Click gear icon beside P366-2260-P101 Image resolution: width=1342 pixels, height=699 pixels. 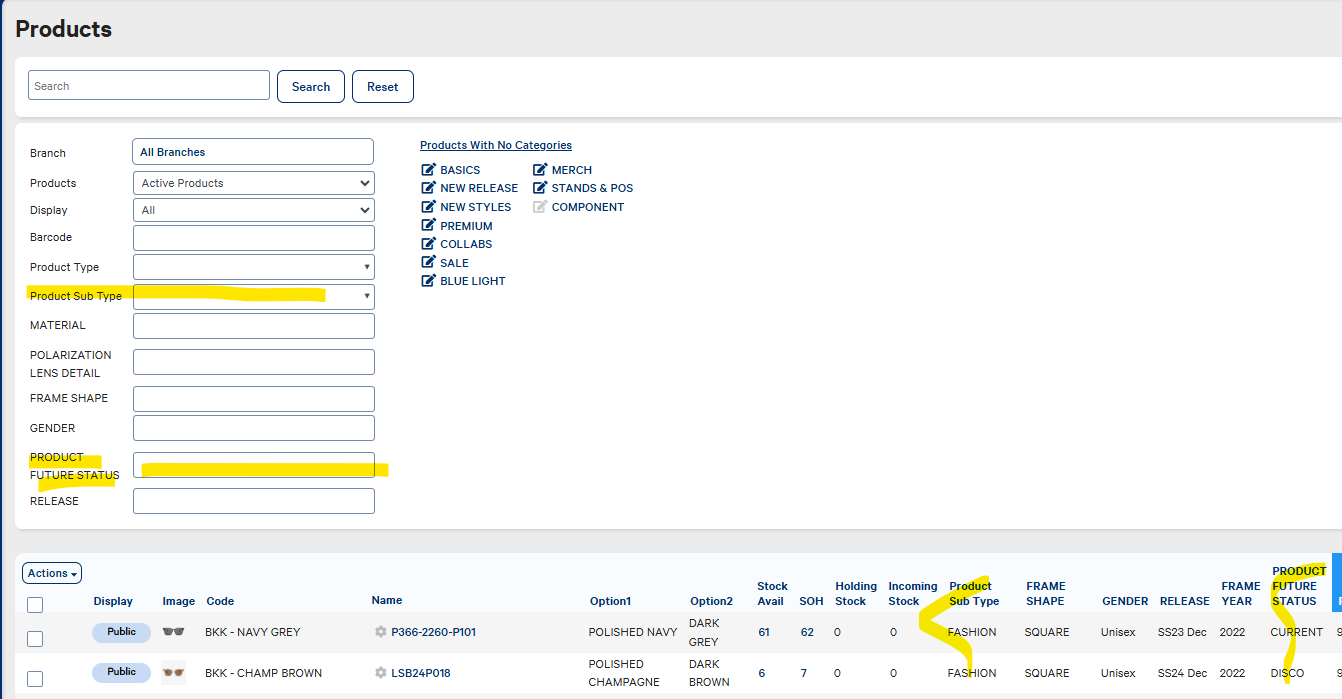(380, 632)
